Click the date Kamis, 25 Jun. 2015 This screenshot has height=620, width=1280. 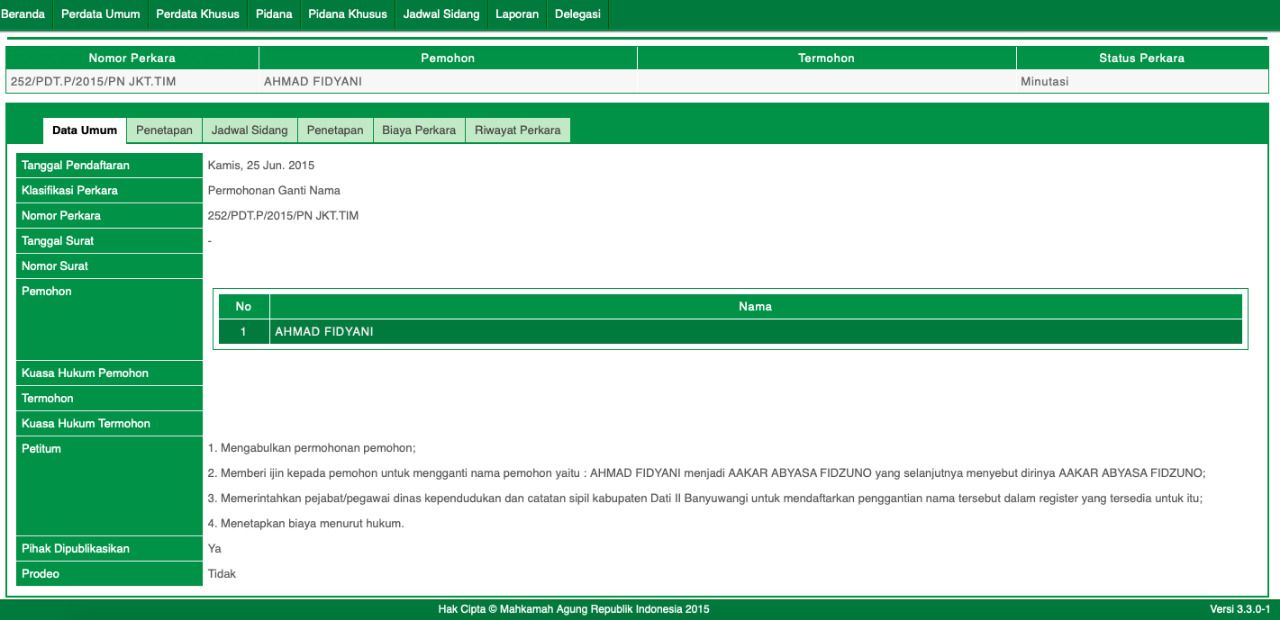point(261,165)
